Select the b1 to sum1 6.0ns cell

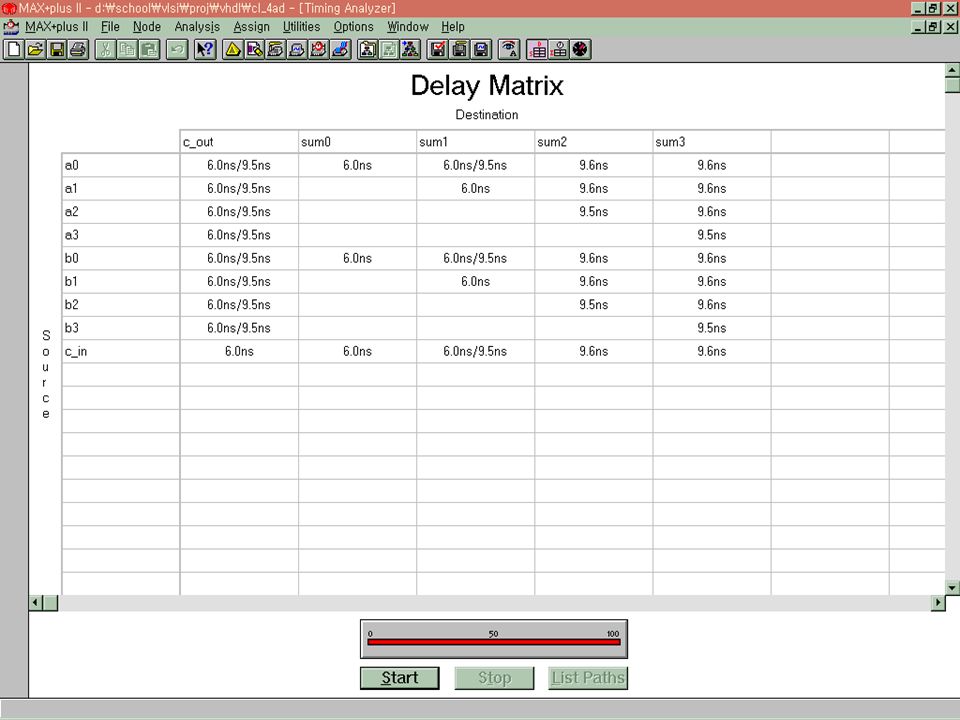476,282
